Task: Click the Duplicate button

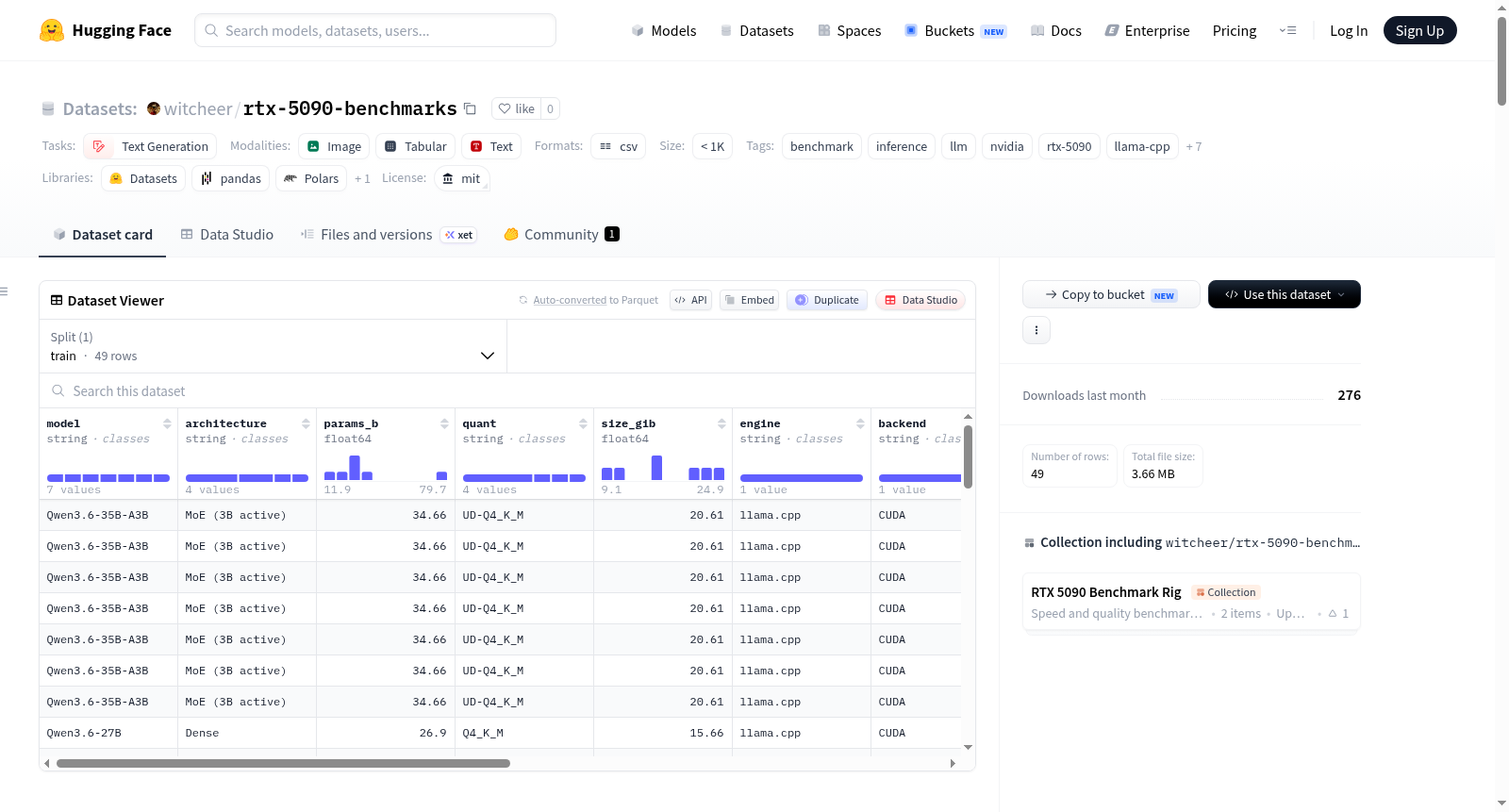Action: 827,300
